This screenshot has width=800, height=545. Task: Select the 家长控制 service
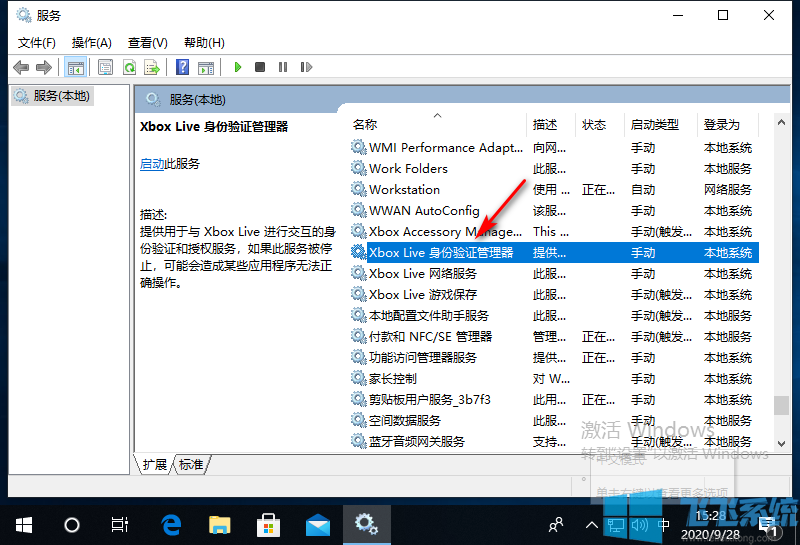[x=555, y=379]
